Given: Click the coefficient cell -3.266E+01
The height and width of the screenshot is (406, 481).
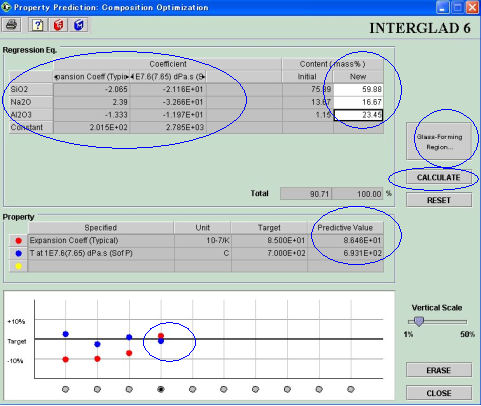Looking at the screenshot, I should (x=168, y=102).
